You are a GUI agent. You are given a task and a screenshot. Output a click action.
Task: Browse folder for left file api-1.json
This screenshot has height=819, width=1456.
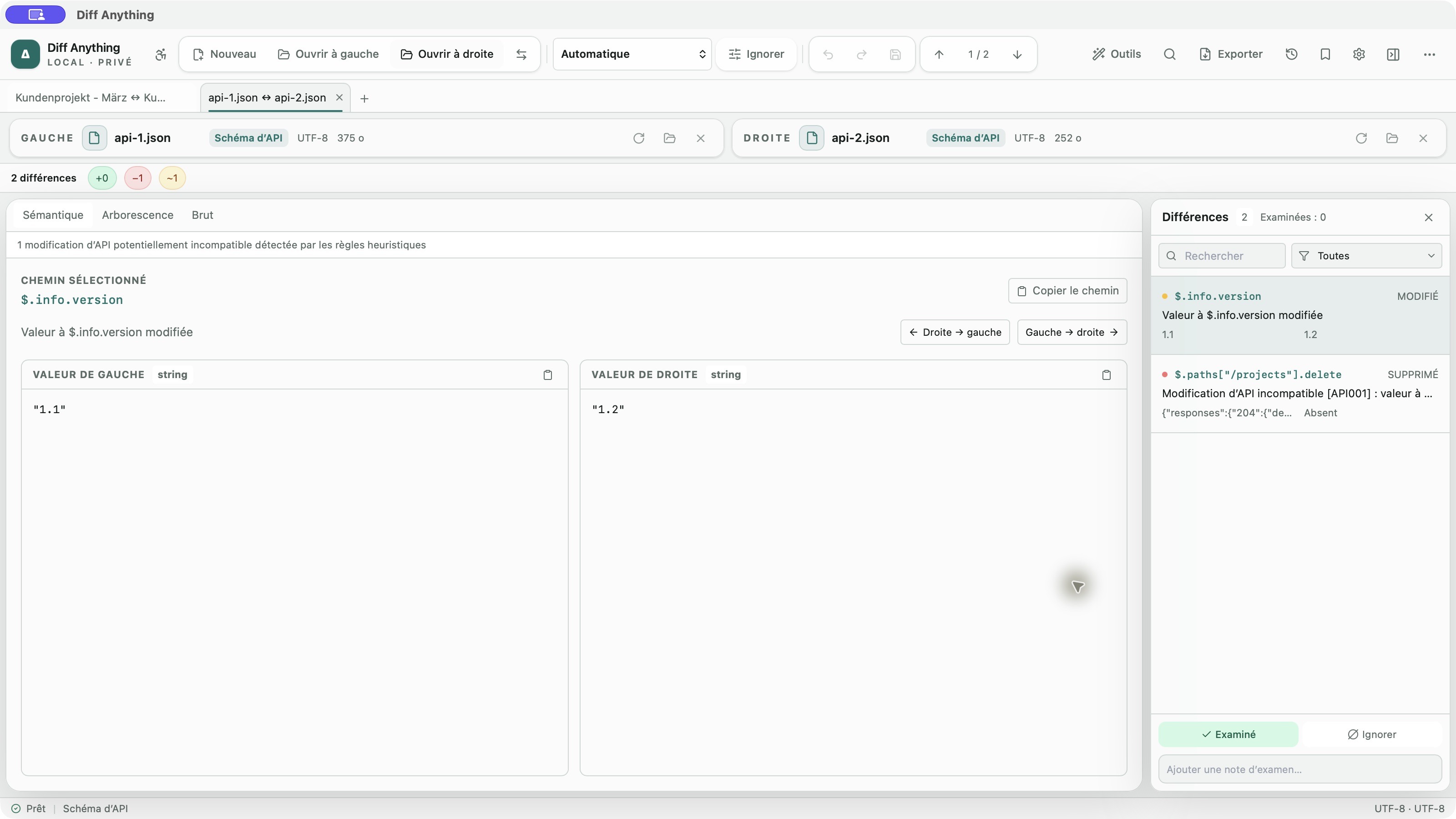670,138
